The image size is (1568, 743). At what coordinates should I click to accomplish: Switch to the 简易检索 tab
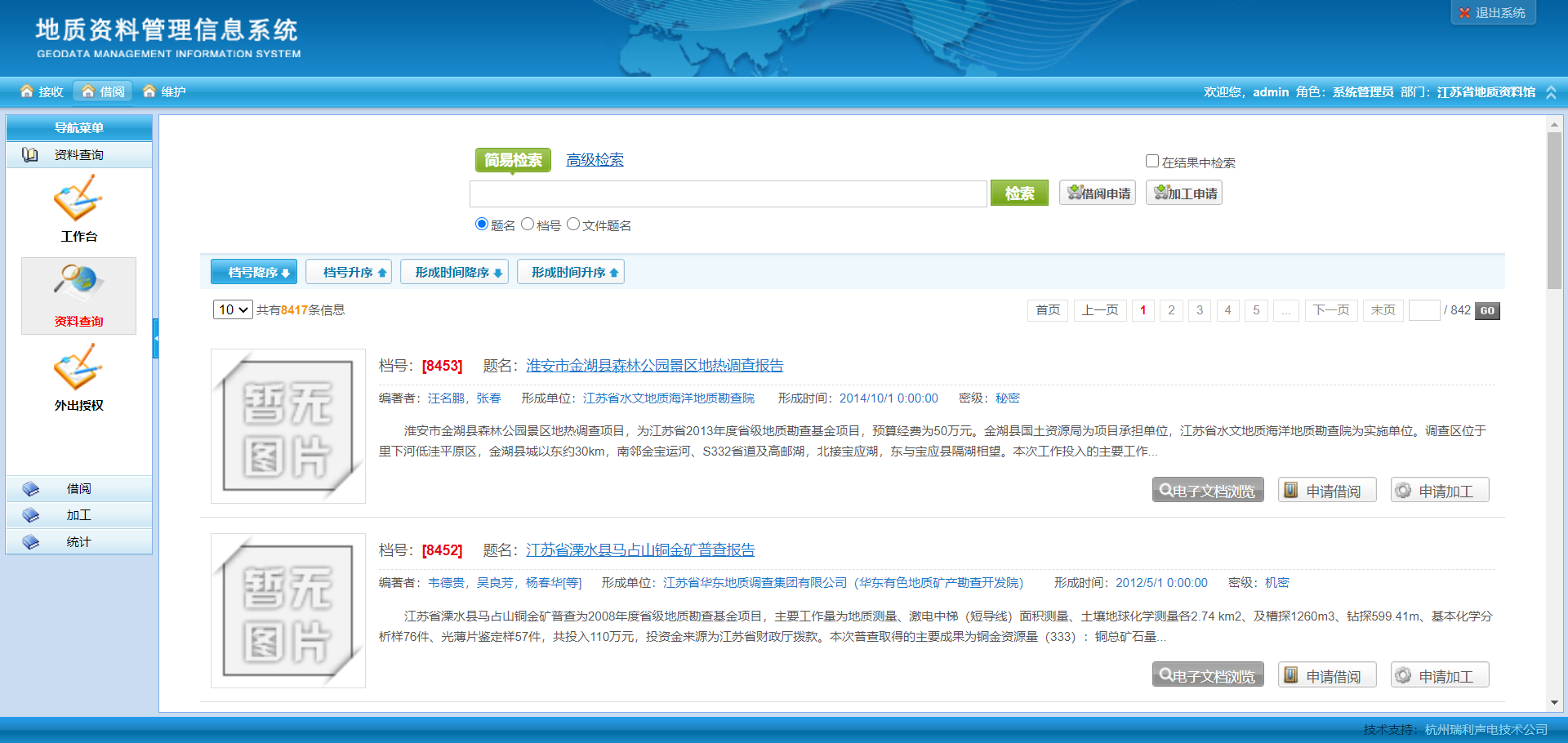point(513,160)
